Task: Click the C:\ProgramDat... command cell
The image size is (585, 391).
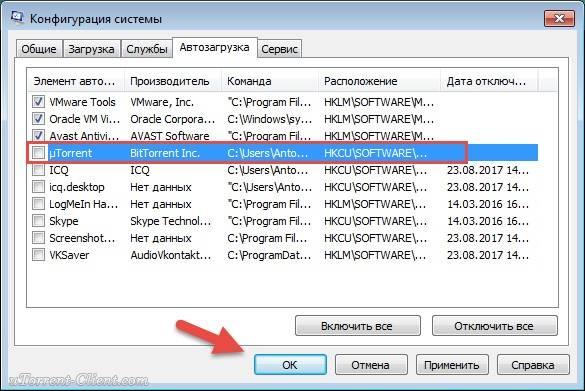Action: coord(269,255)
